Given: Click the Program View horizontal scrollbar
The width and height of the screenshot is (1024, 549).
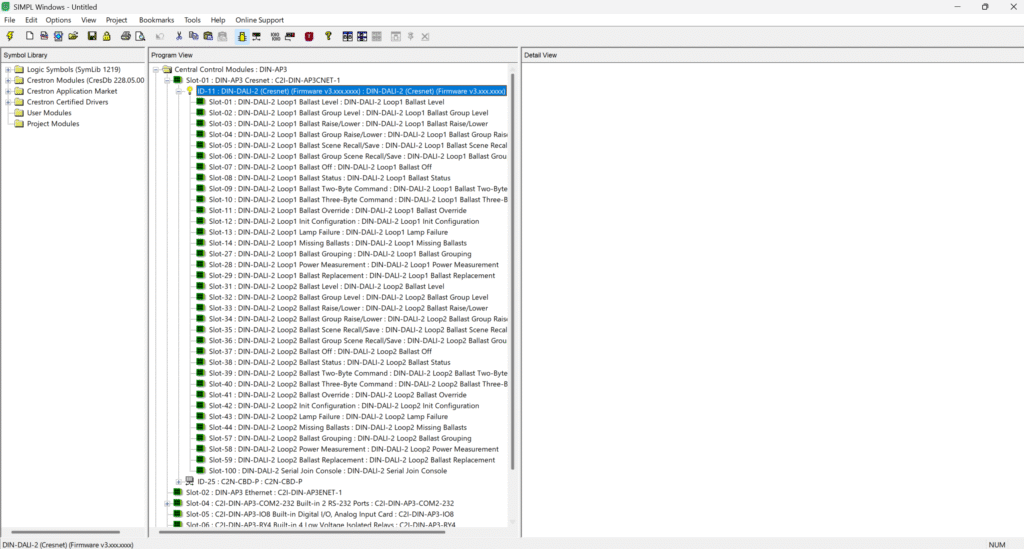Looking at the screenshot, I should click(302, 531).
